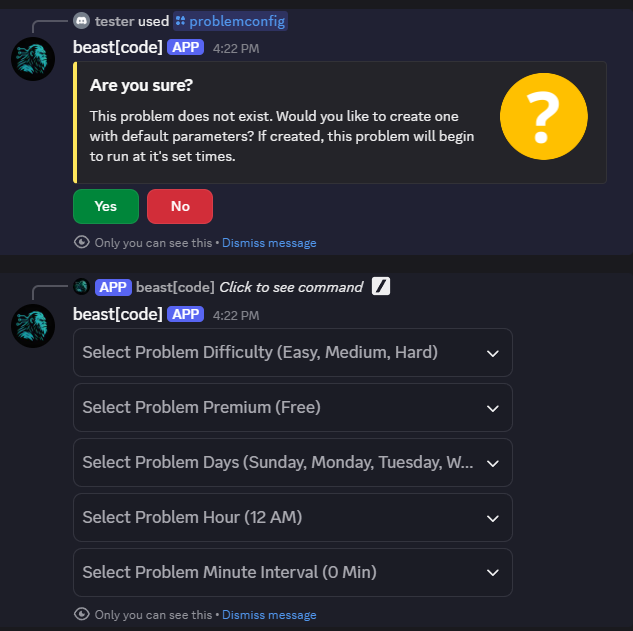Screen dimensions: 633x631
Task: Confirm with the green Yes button
Action: 106,206
